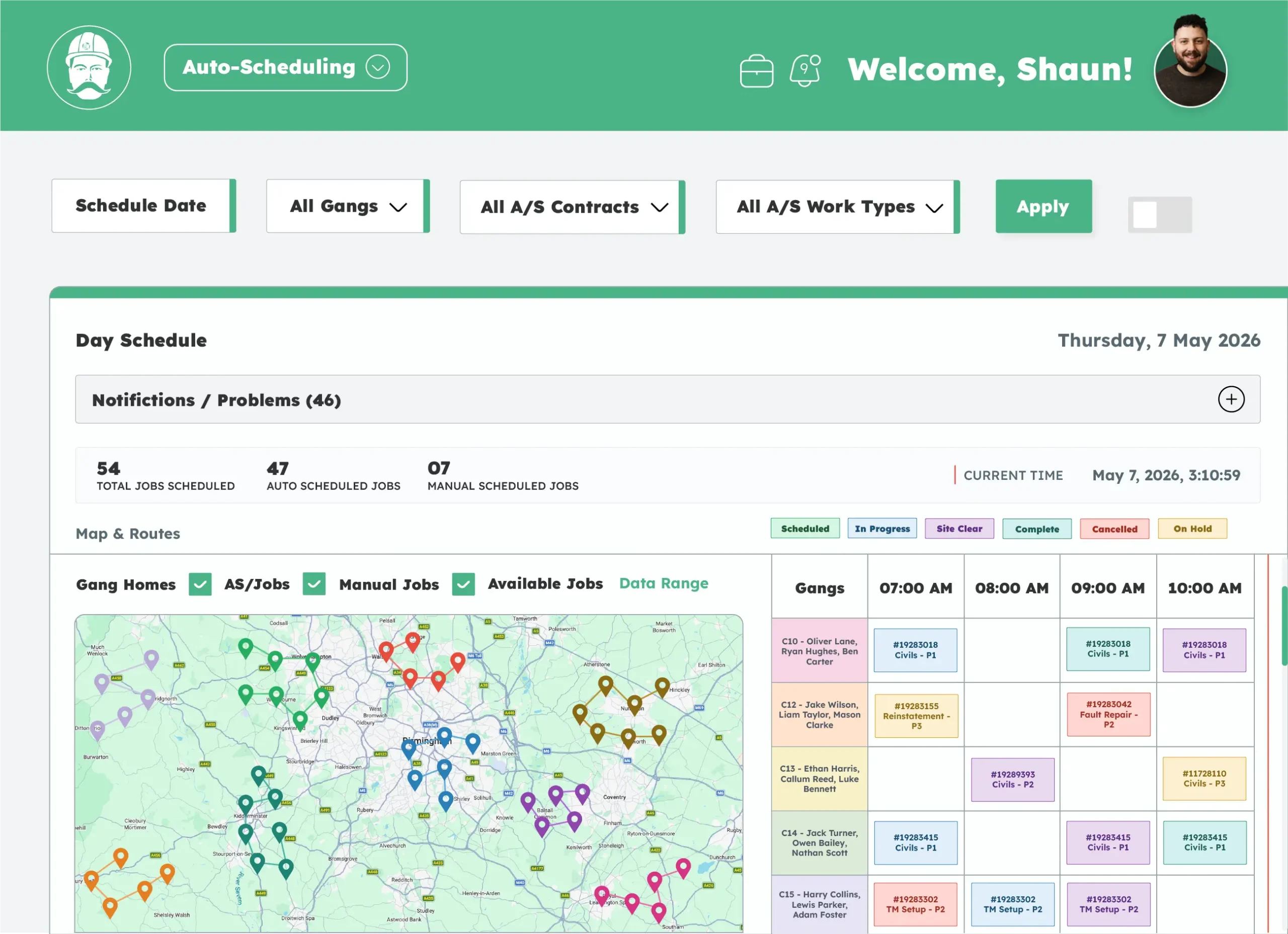Screen dimensions: 1288x934
Task: Click the Map & Routes heading
Action: pos(128,534)
